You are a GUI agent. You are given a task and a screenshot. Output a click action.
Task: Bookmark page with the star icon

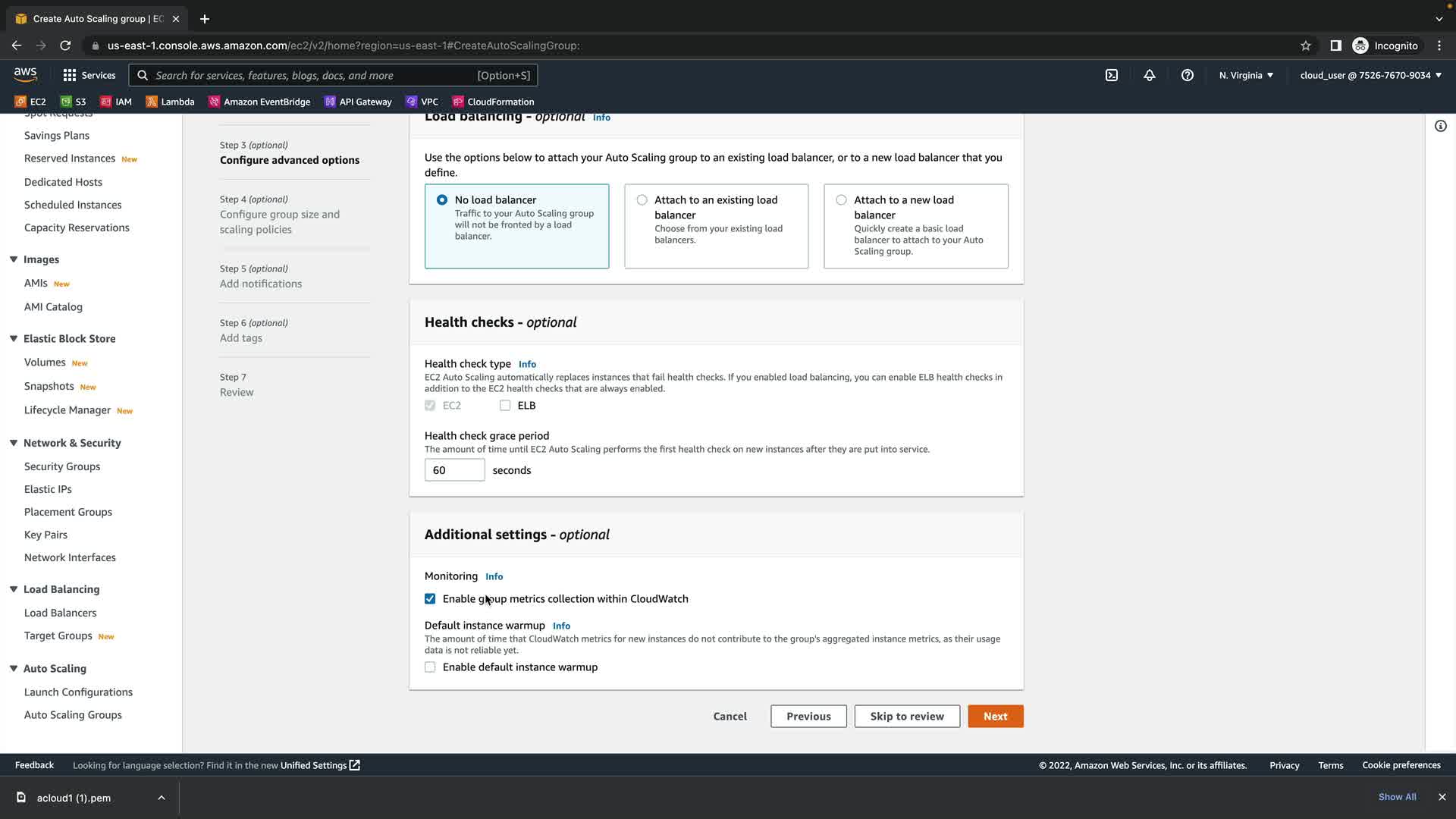[1306, 45]
